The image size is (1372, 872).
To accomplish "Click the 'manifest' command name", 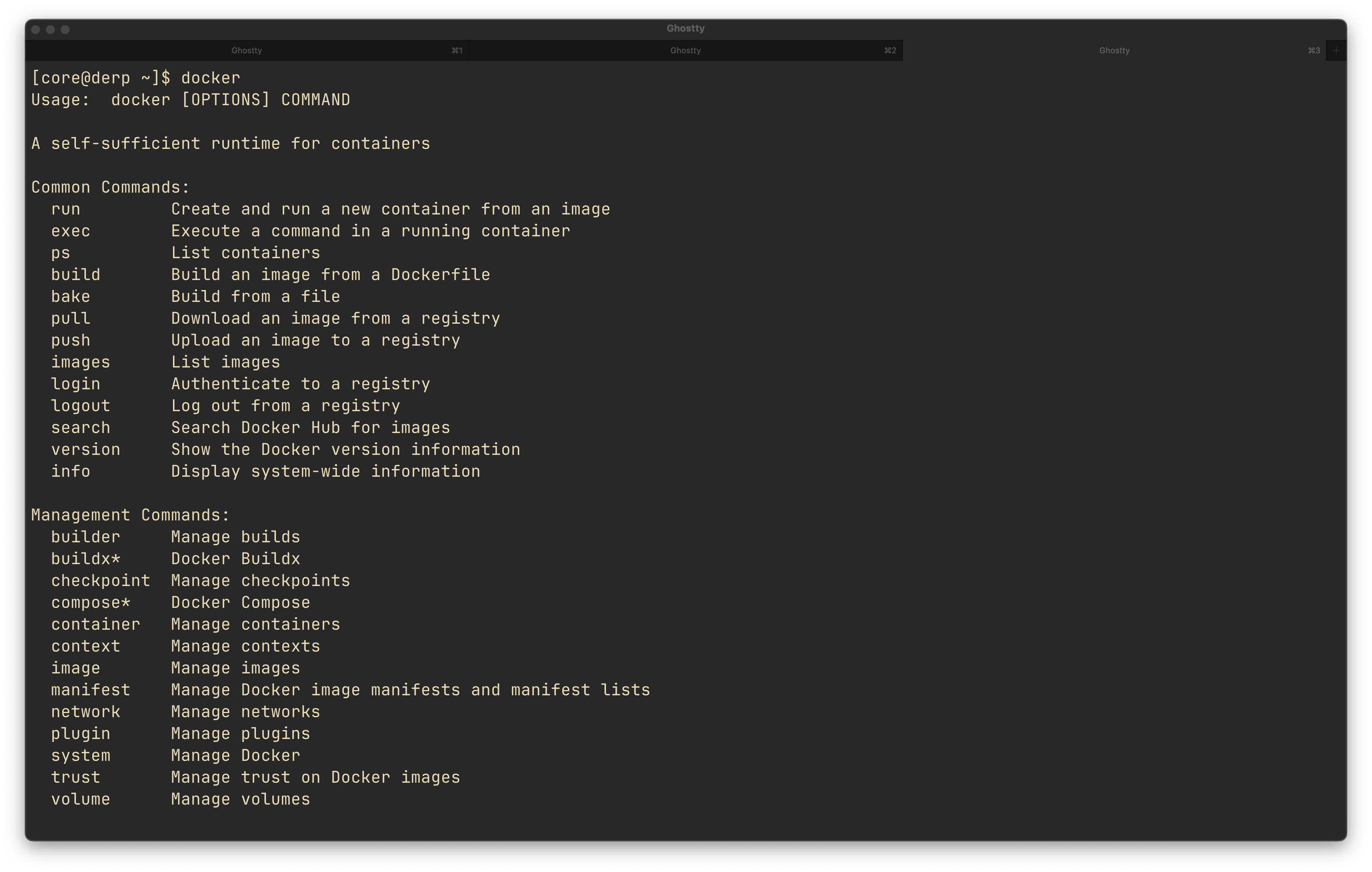I will tap(91, 690).
